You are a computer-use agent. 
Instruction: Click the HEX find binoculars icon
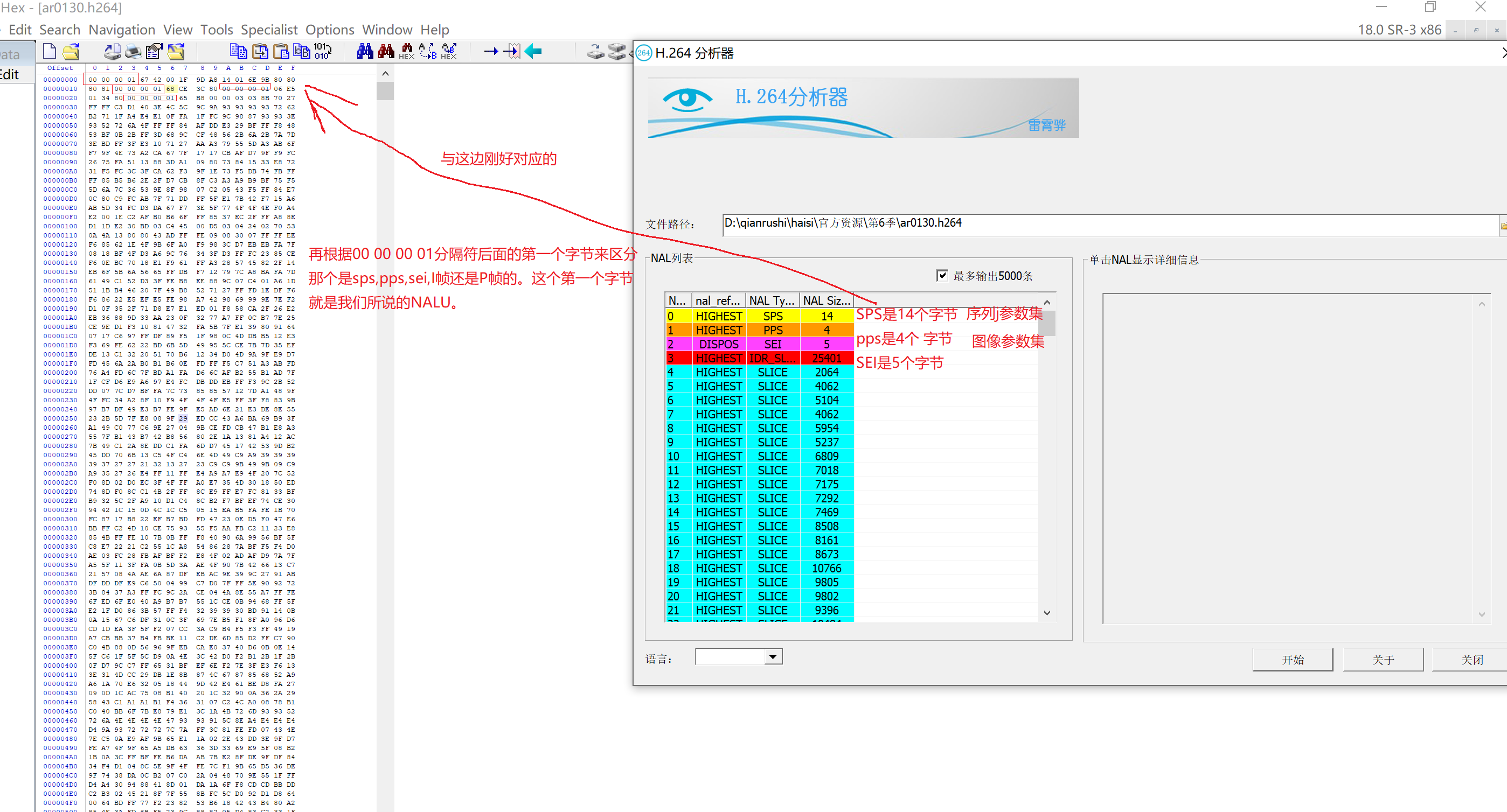(407, 52)
